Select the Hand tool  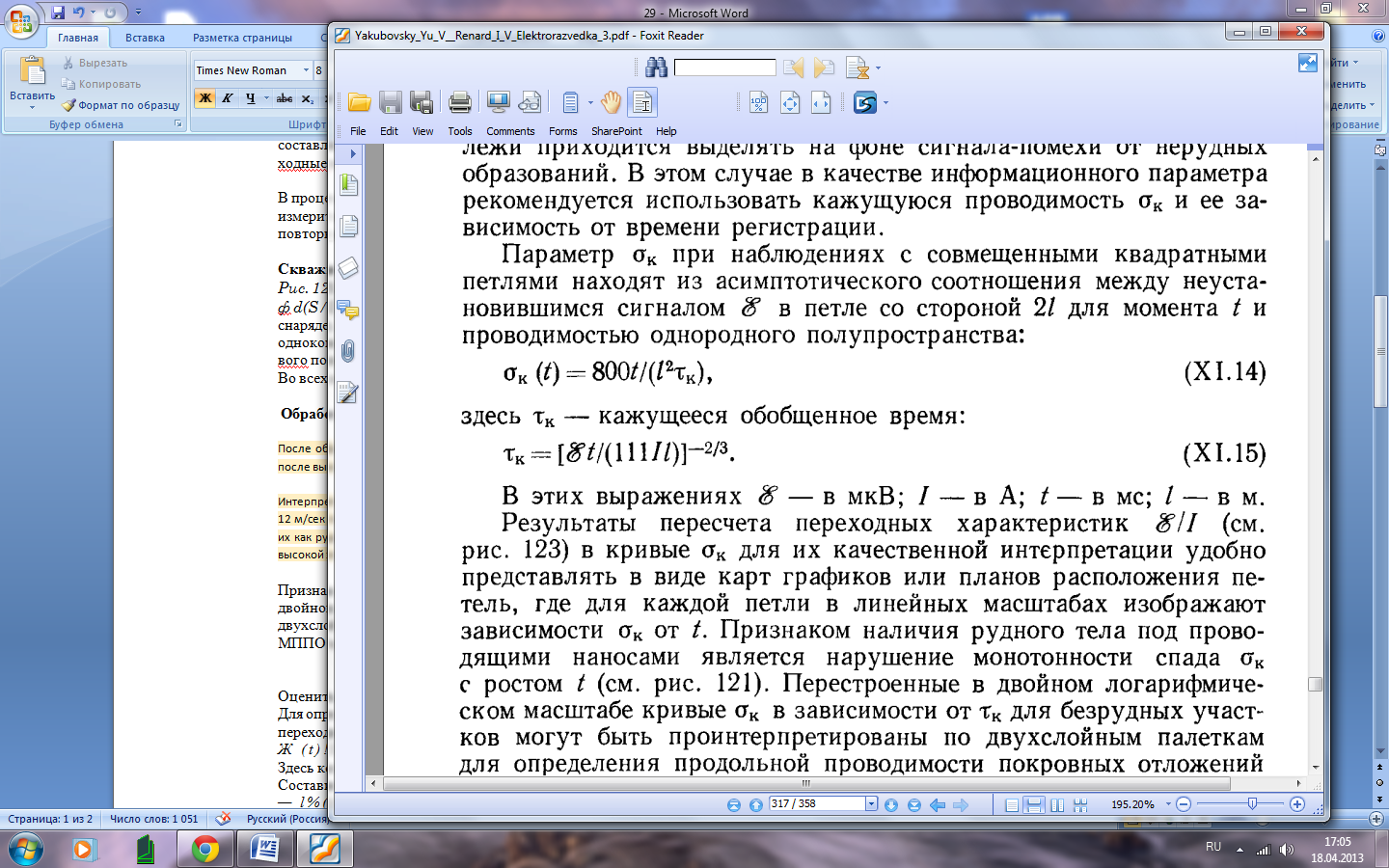pos(612,102)
